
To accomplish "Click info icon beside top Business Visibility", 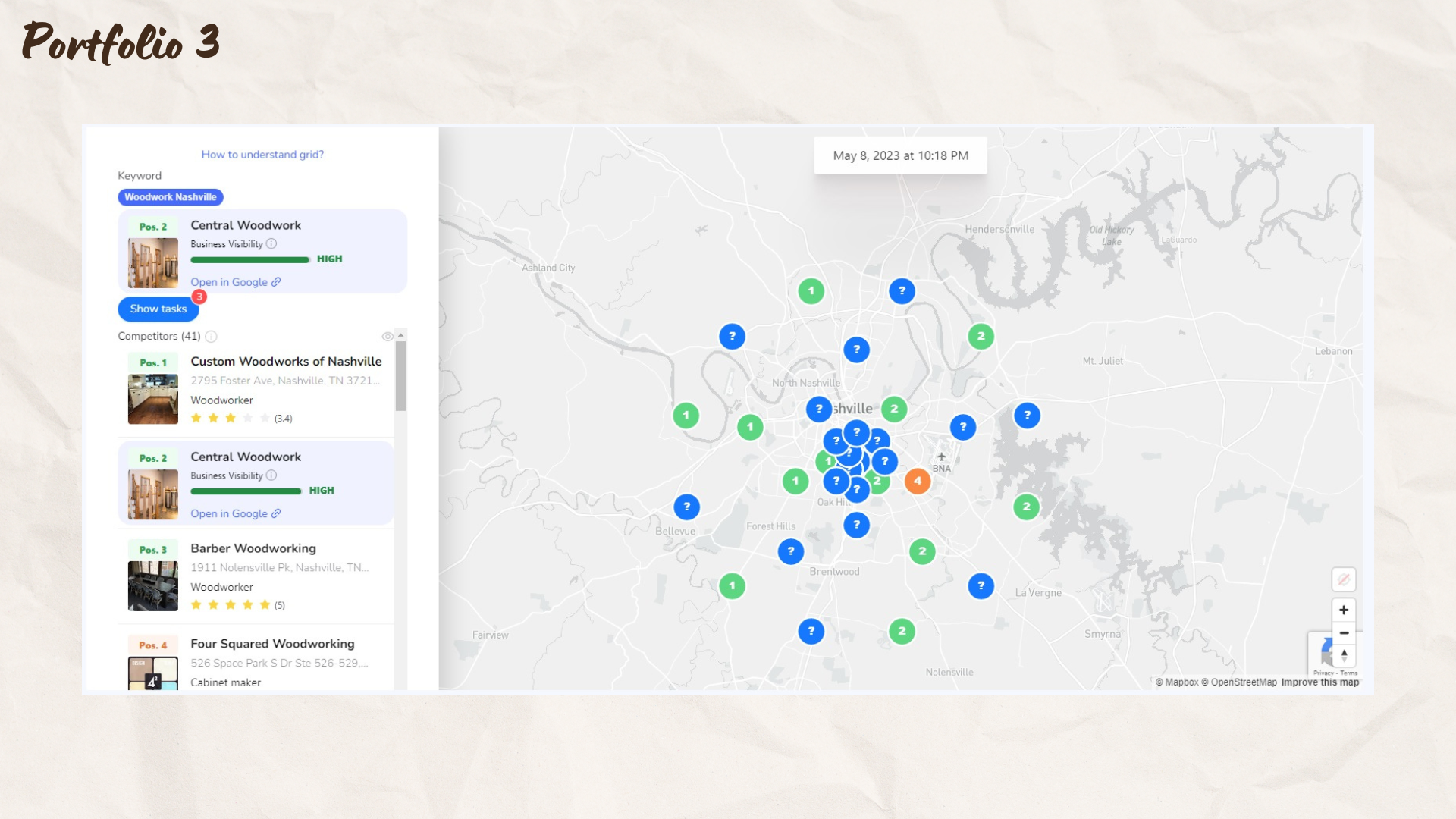I will coord(271,244).
